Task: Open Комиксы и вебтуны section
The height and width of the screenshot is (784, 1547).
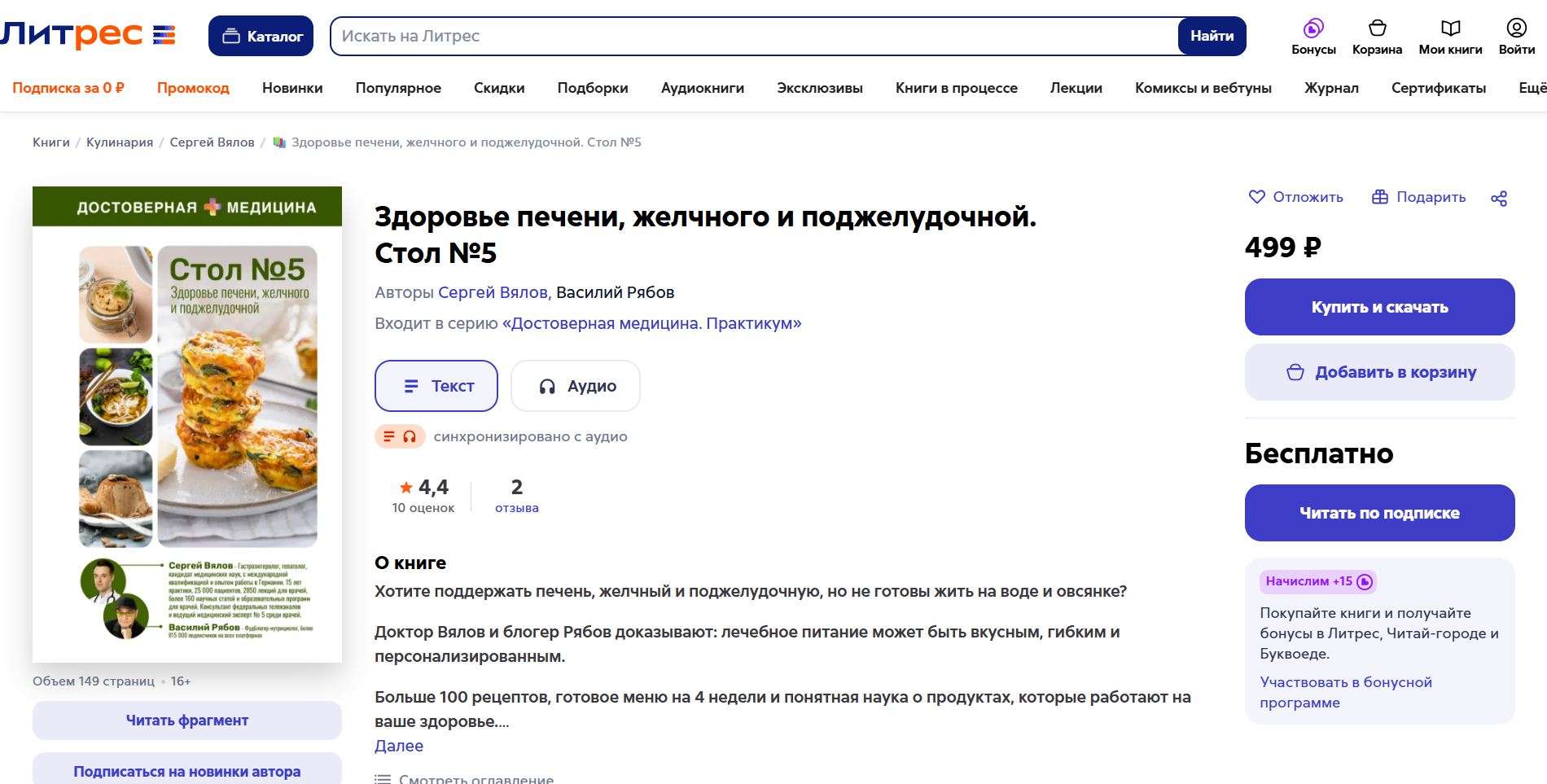Action: coord(1203,88)
